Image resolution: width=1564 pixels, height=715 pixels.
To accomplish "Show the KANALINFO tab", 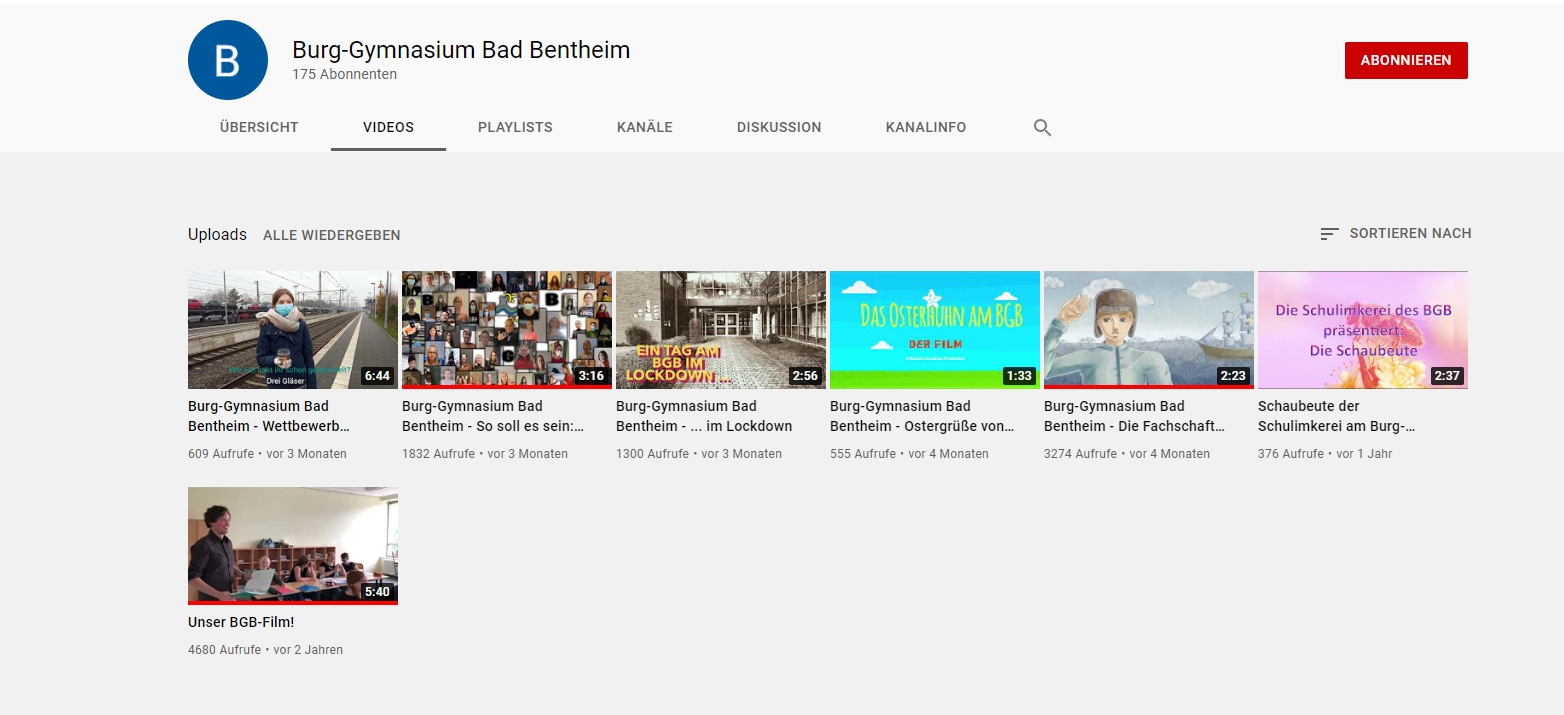I will [926, 128].
